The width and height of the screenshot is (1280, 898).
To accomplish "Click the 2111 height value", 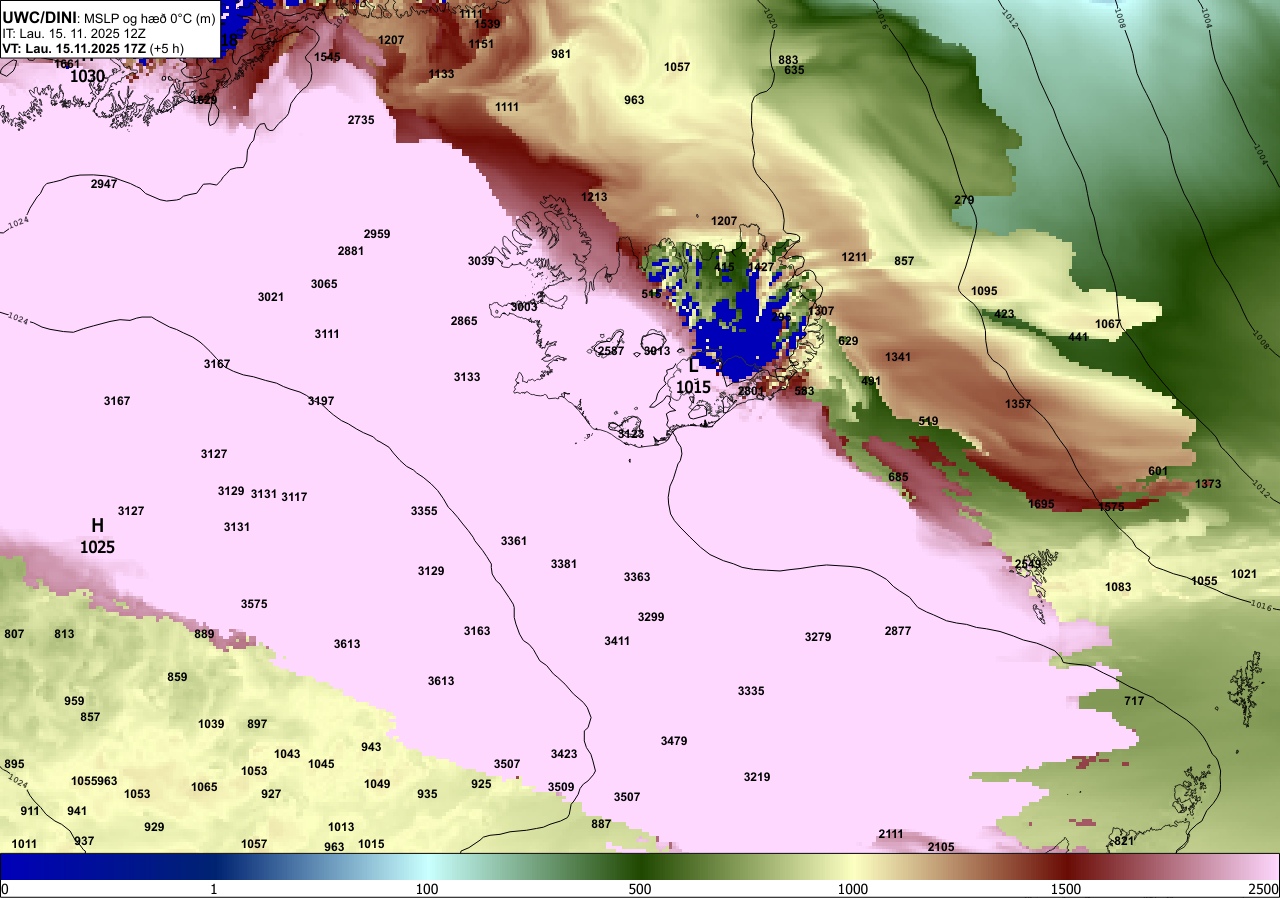I will pyautogui.click(x=891, y=834).
